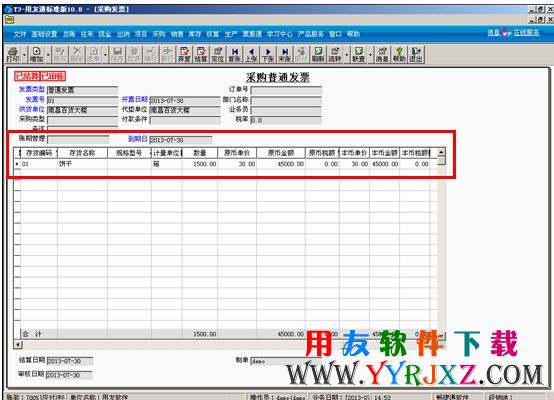554x400 pixels.
Task: Go to previous invoice with 上张
Action: (x=251, y=54)
